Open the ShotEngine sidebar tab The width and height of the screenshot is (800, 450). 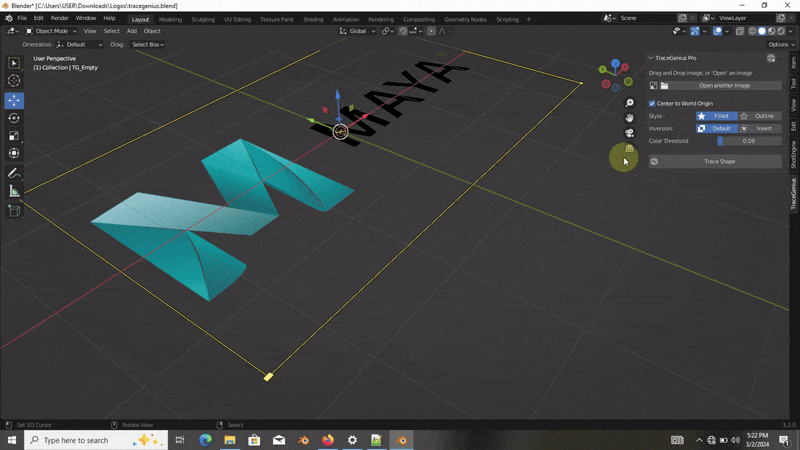tap(793, 155)
